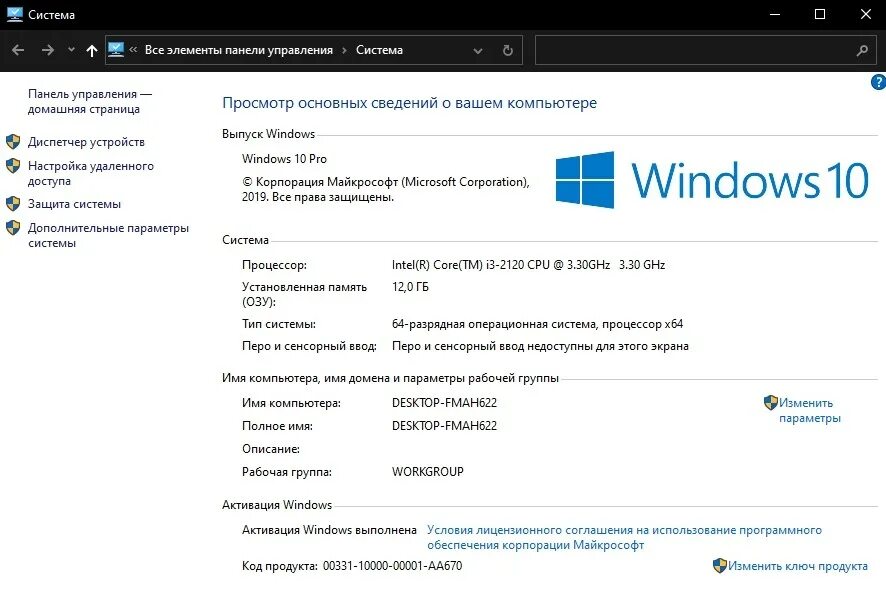The image size is (886, 606).
Task: Click shield icon beside 'Защита системы'
Action: coord(13,204)
